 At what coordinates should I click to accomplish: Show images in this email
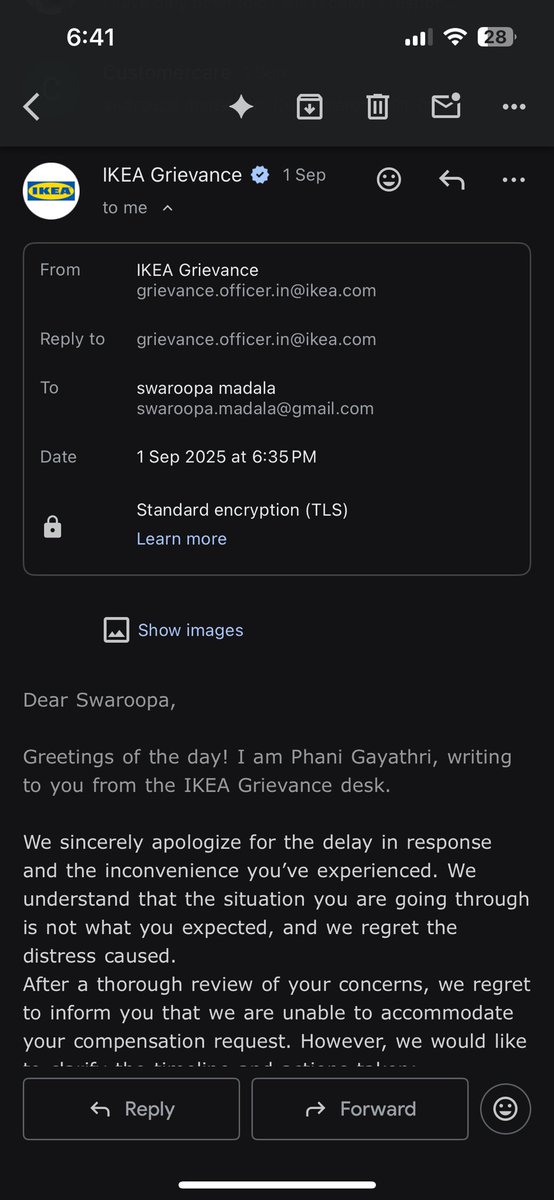click(x=190, y=630)
